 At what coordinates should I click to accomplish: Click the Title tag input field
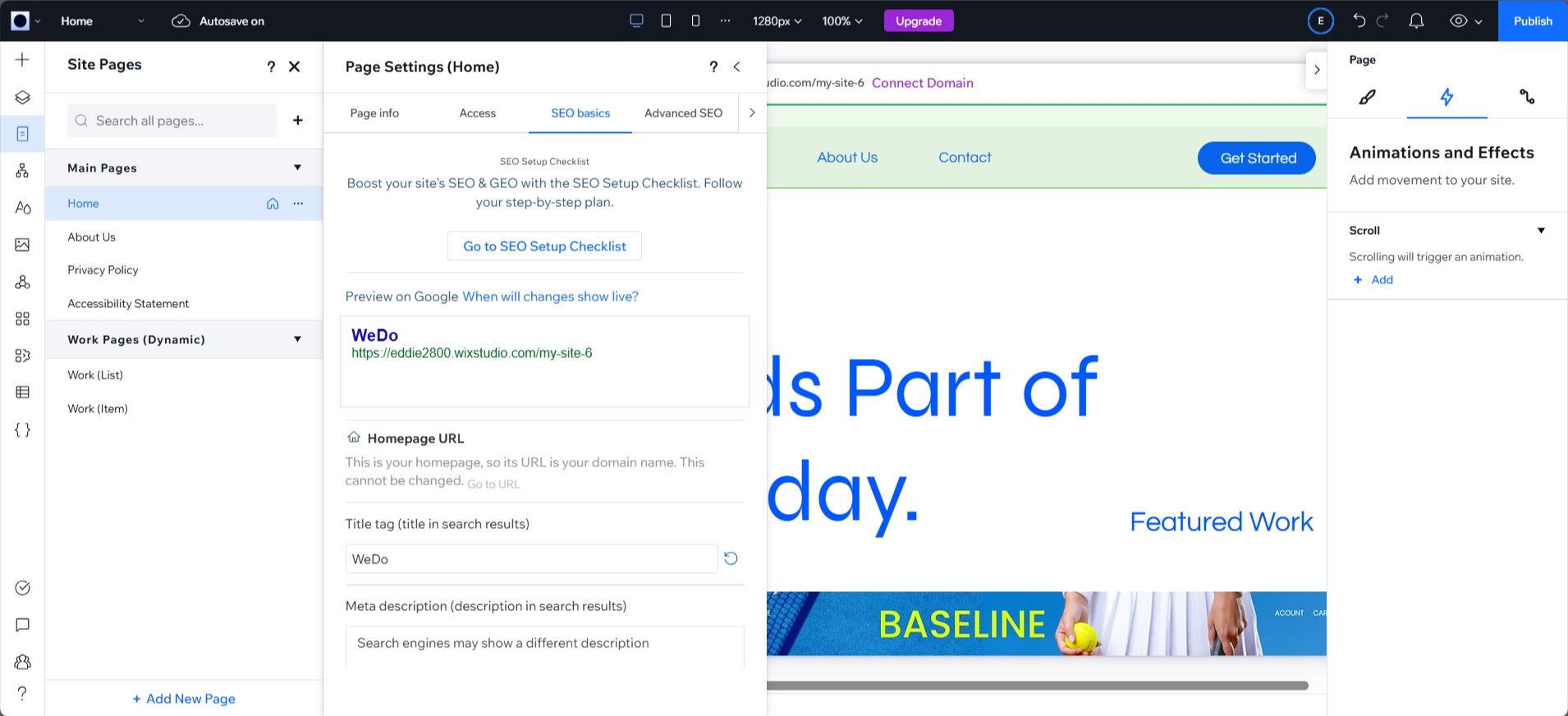tap(531, 559)
